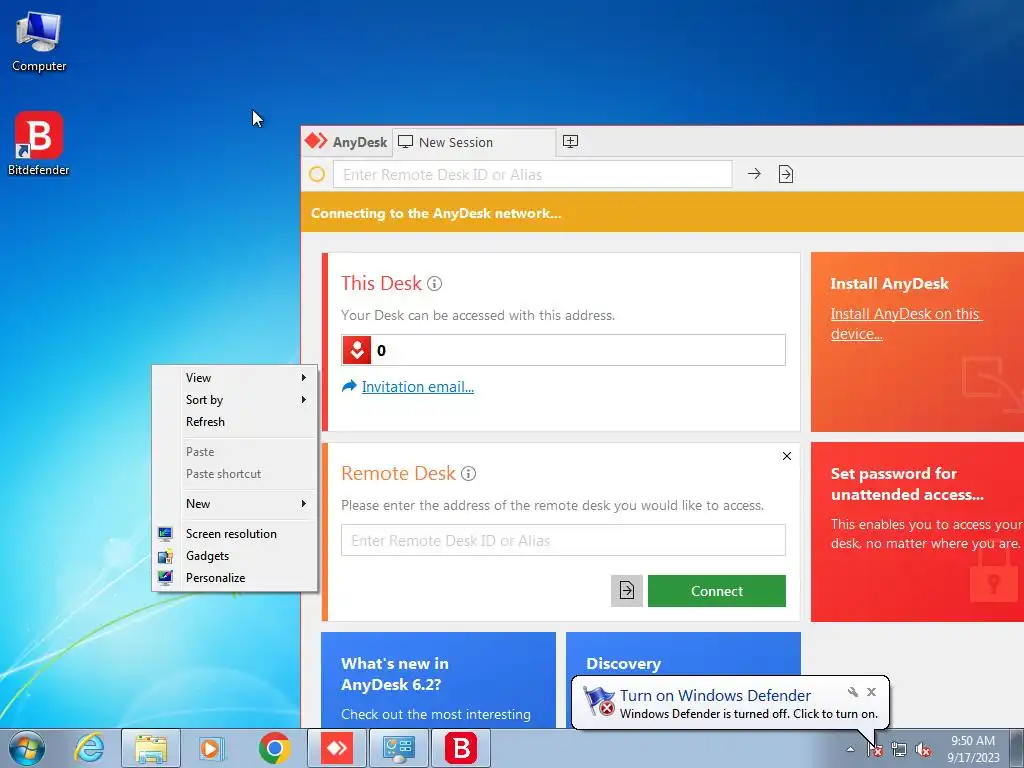Open the Invitation email link
Viewport: 1024px width, 768px height.
(418, 387)
